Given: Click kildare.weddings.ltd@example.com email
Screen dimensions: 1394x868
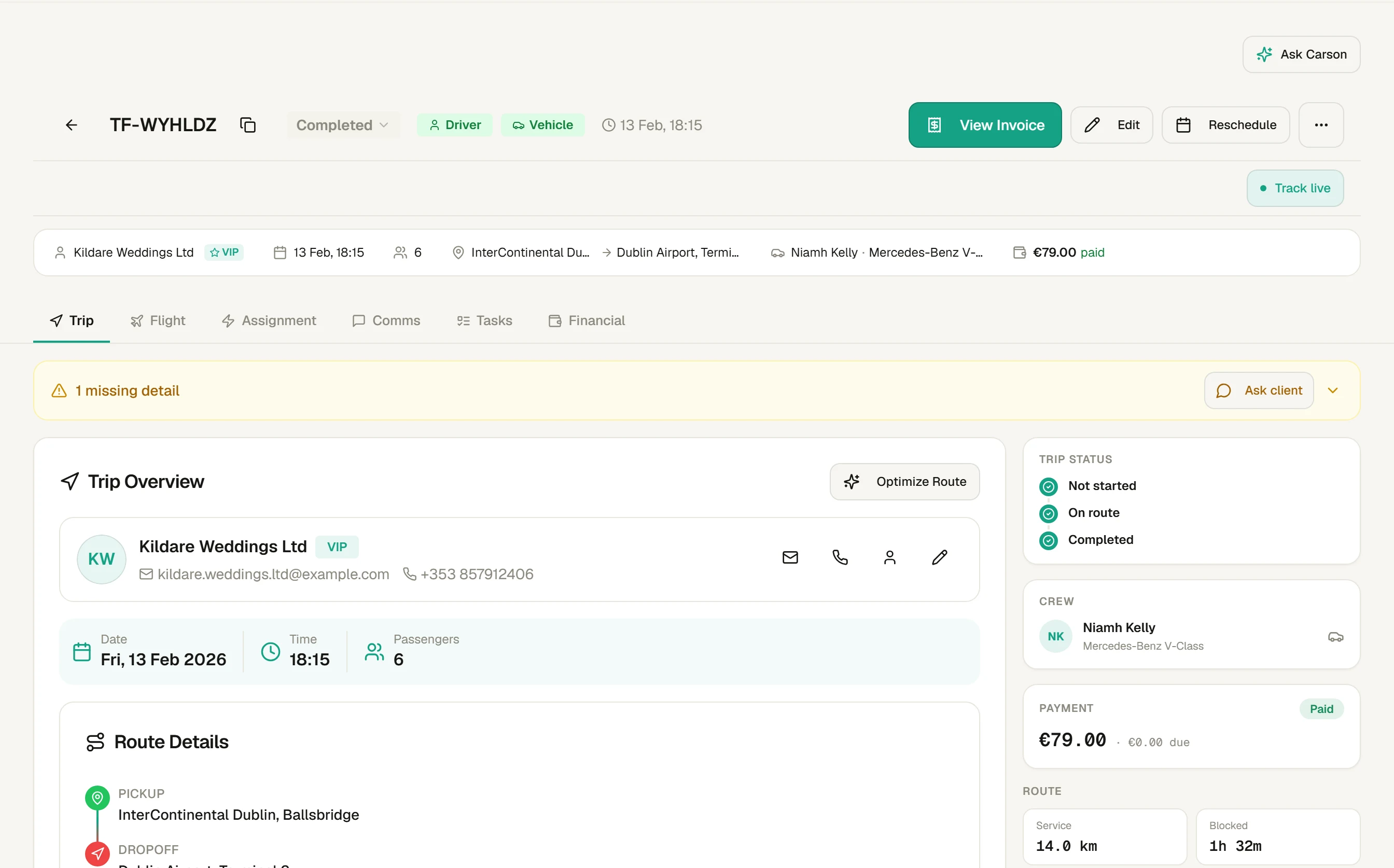Looking at the screenshot, I should click(x=273, y=574).
